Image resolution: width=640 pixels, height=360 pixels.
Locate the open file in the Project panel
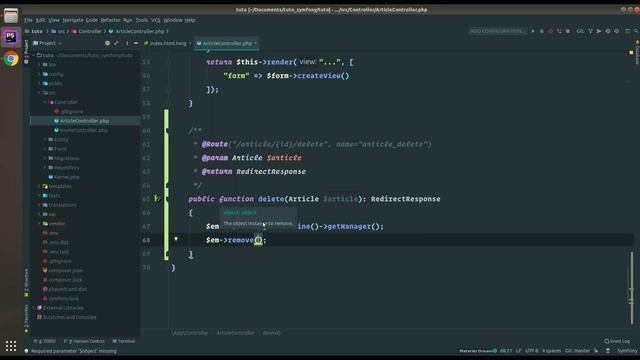[107, 43]
